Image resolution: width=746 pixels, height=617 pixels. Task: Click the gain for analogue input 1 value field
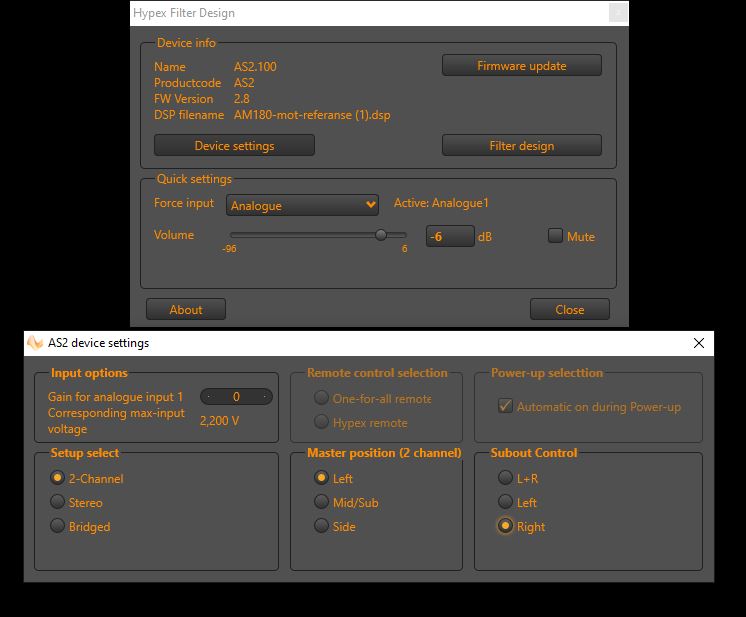pyautogui.click(x=236, y=396)
